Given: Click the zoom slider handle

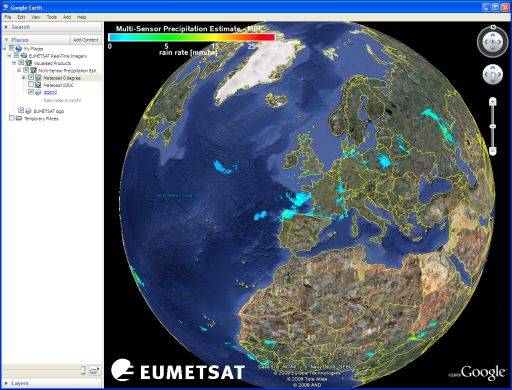Looking at the screenshot, I should pyautogui.click(x=493, y=126).
